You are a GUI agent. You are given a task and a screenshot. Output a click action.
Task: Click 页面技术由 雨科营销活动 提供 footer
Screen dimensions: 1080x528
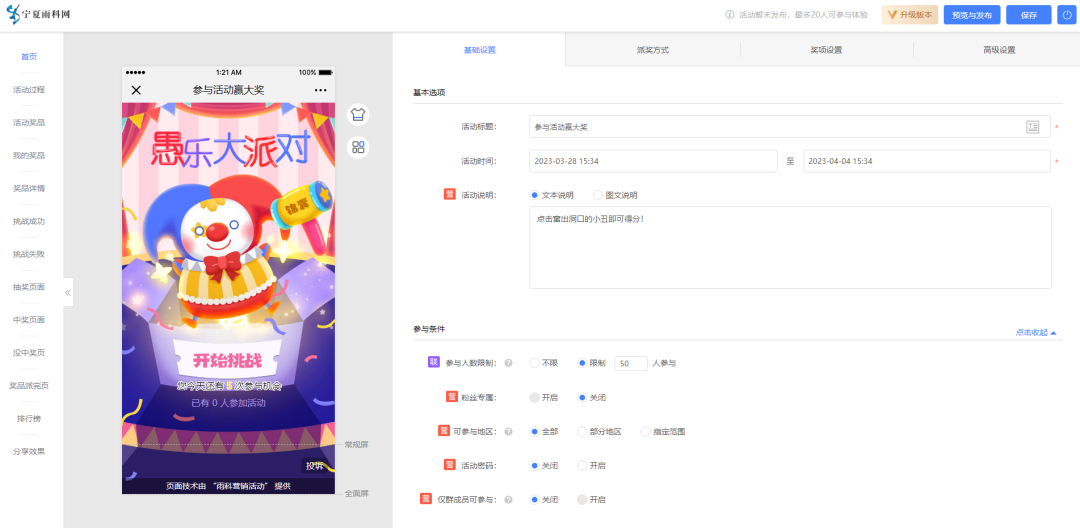tap(228, 486)
